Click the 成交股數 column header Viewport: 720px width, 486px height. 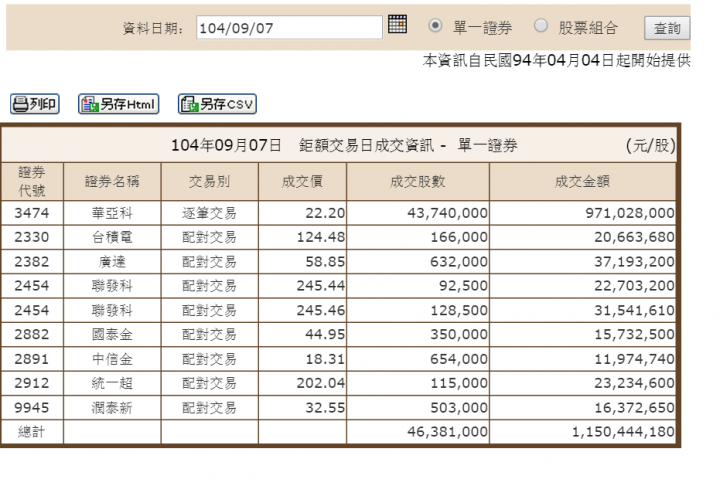pos(418,181)
